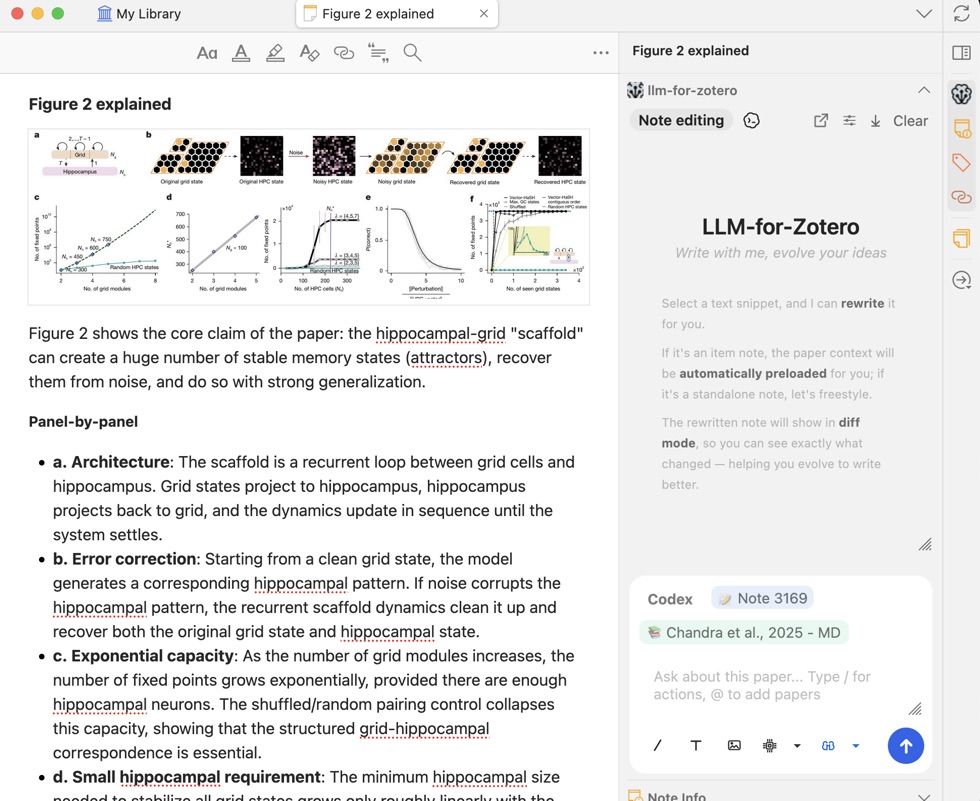The height and width of the screenshot is (801, 980).
Task: Click the Figure 2 explained note heading
Action: click(100, 104)
